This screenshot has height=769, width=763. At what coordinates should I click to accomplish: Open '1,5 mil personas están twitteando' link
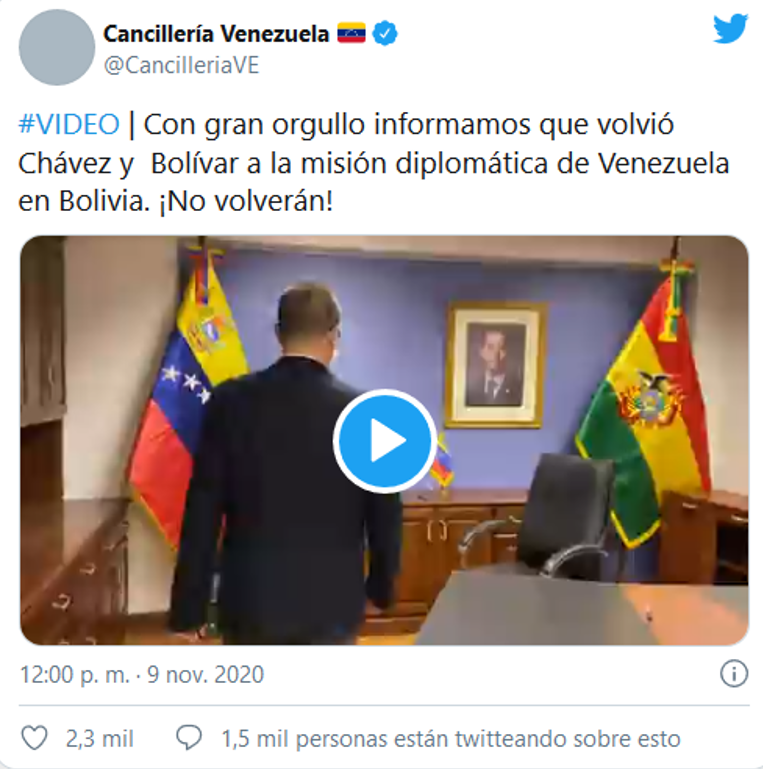point(451,739)
